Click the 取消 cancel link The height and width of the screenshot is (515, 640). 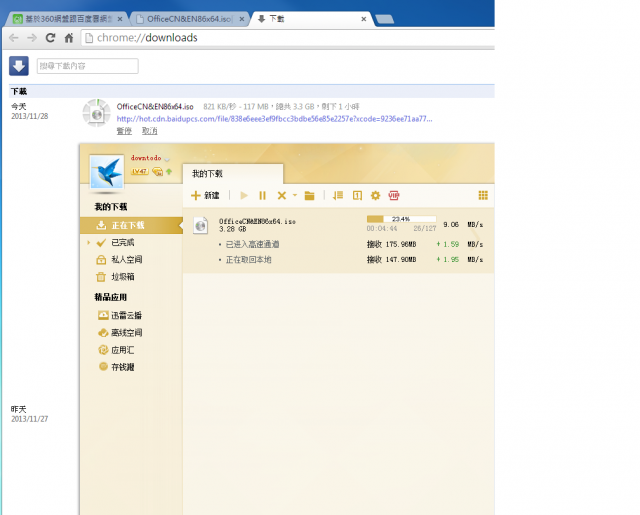(149, 131)
